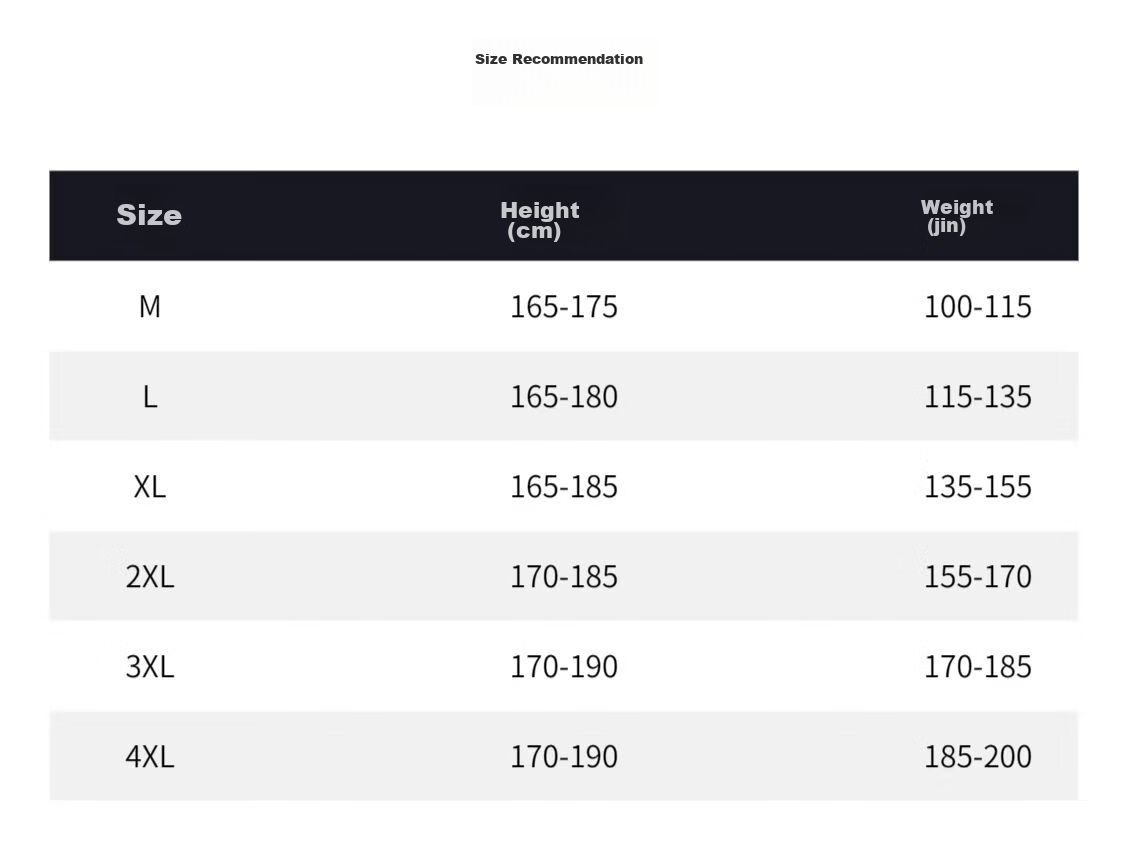Viewport: 1125px width, 847px height.
Task: Click the XL size cell
Action: pos(149,486)
